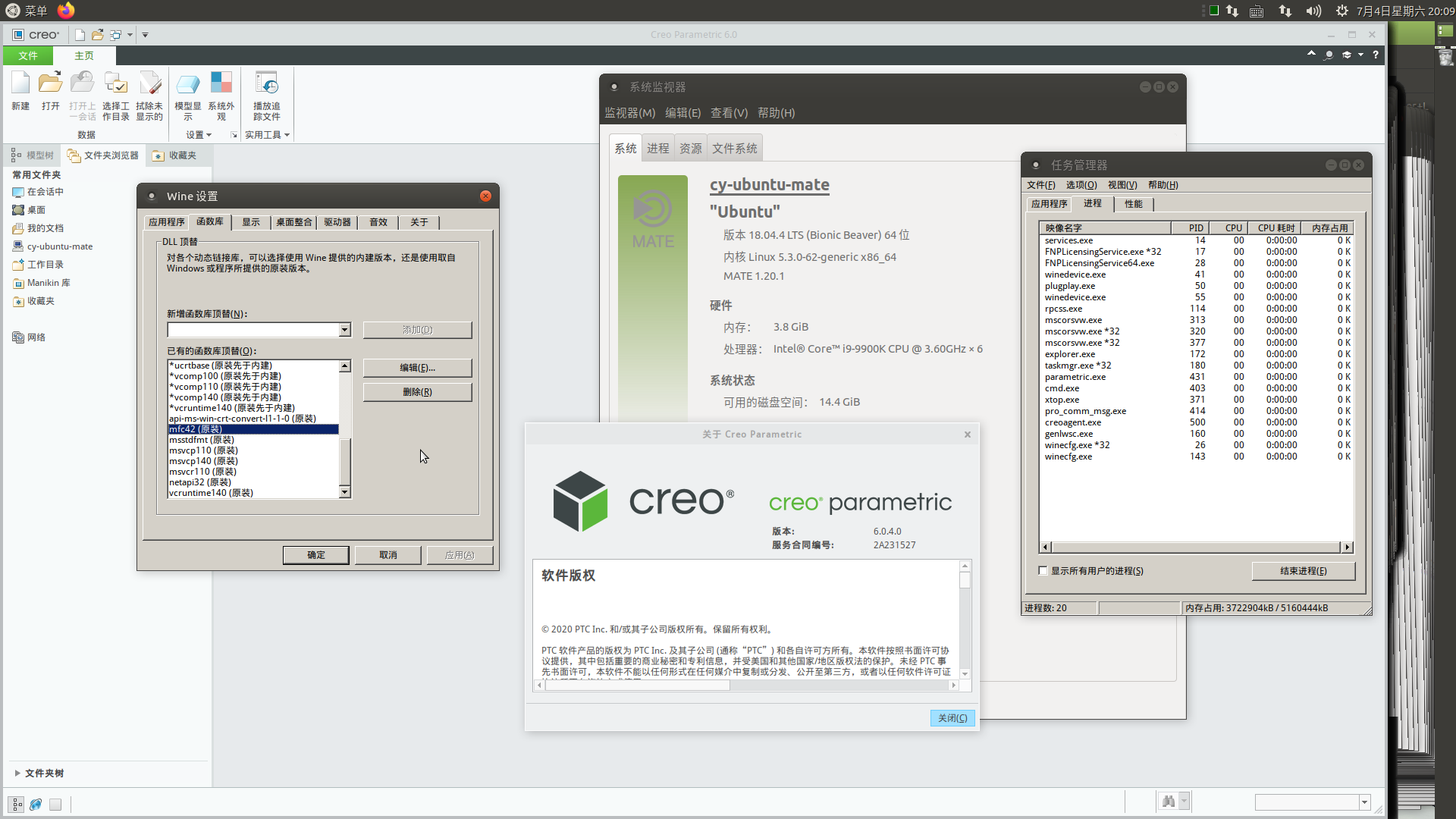Expand the folder tree (文件夹树) section
Viewport: 1456px width, 819px height.
(17, 773)
